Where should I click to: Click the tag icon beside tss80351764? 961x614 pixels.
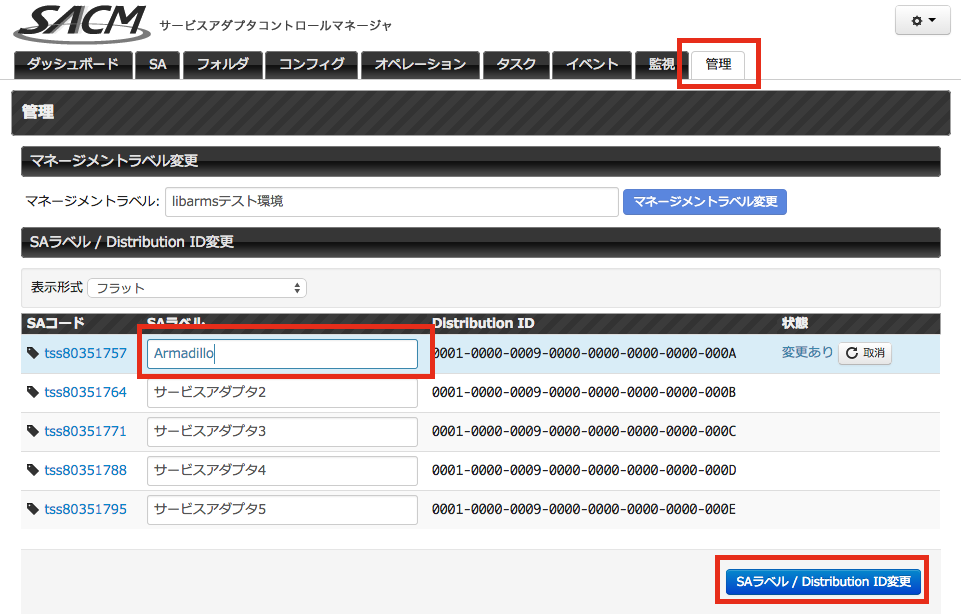tap(33, 392)
